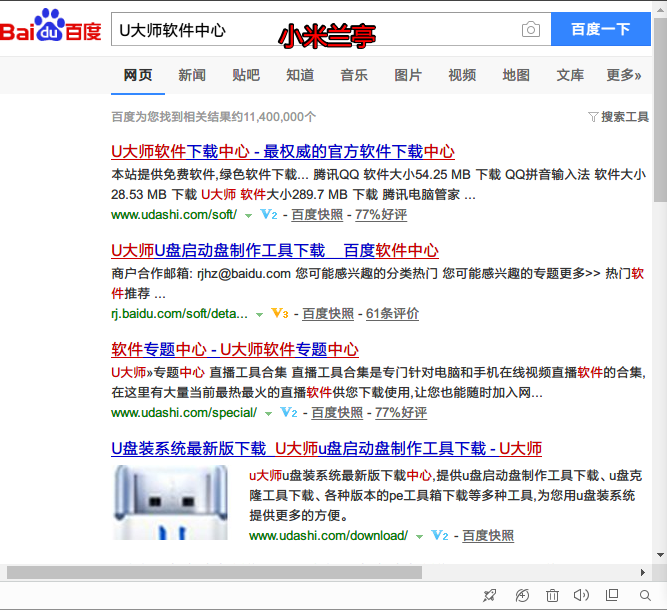Expand dropdown arrow after rj.baidu.com/soft/deta...

[259, 315]
